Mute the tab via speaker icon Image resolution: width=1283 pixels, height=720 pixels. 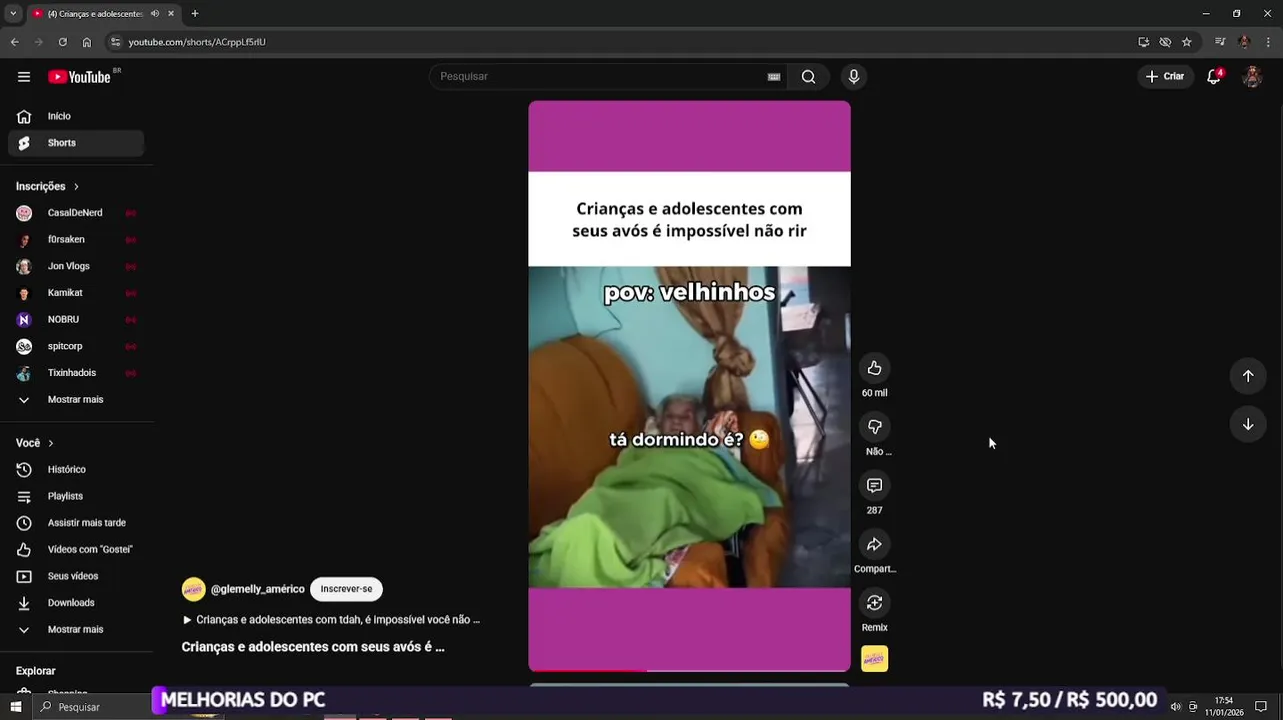tap(154, 14)
